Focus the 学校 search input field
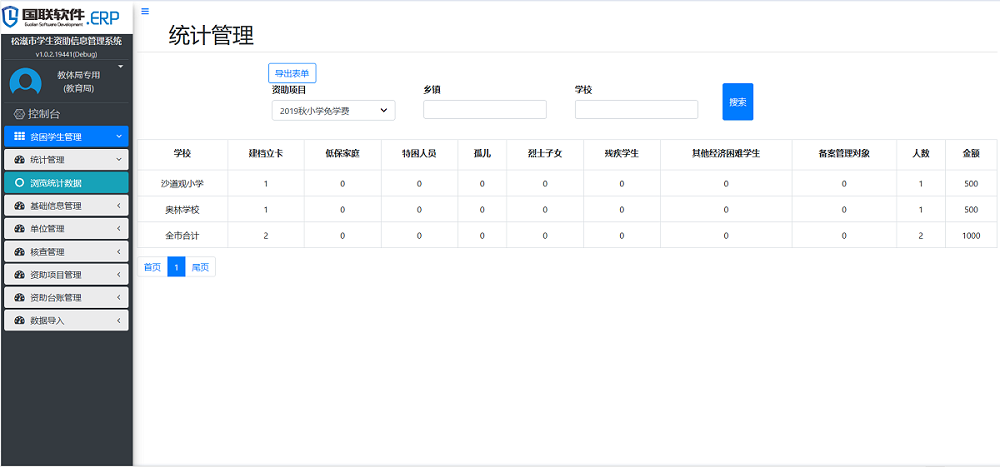 (x=636, y=110)
